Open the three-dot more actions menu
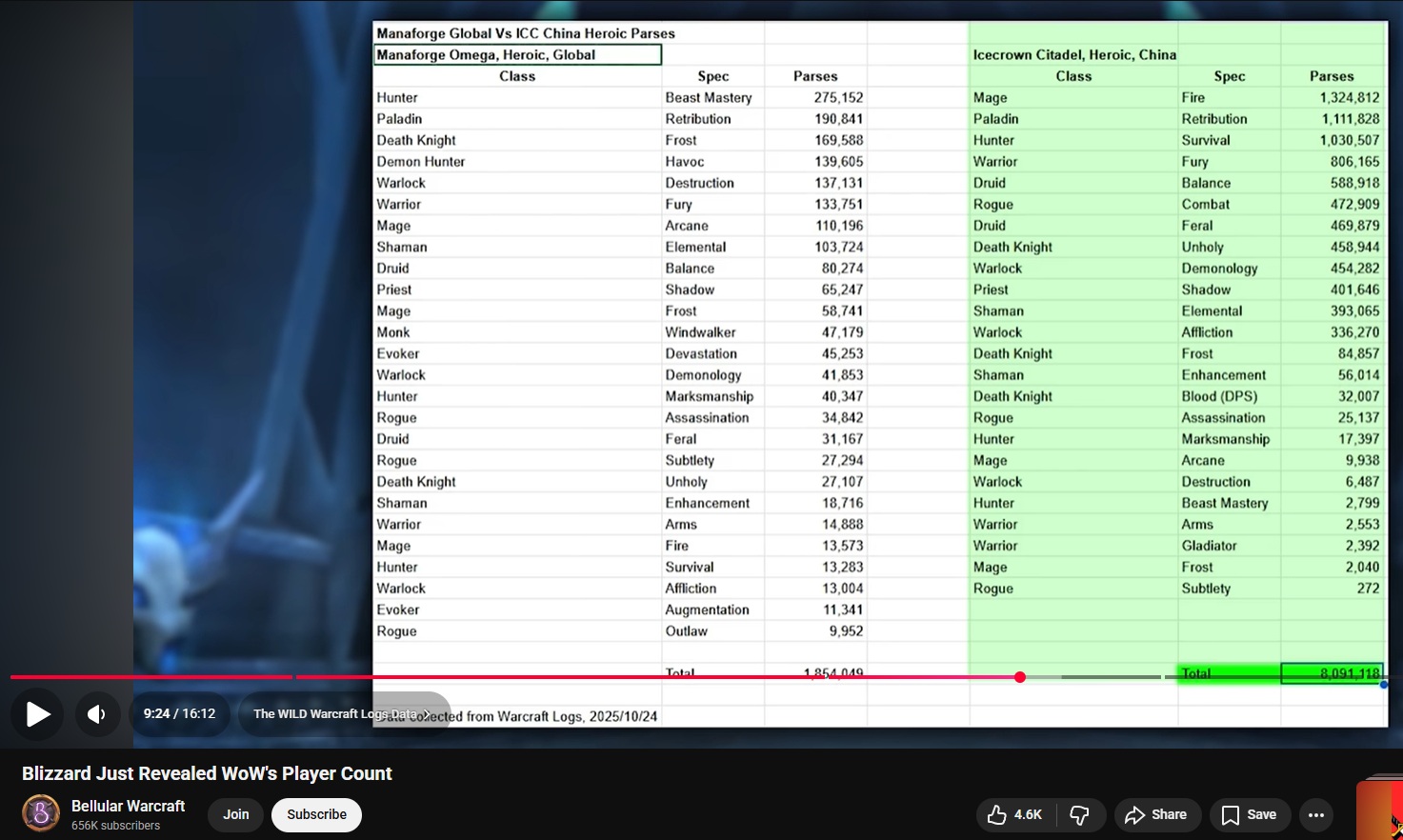 [x=1316, y=814]
